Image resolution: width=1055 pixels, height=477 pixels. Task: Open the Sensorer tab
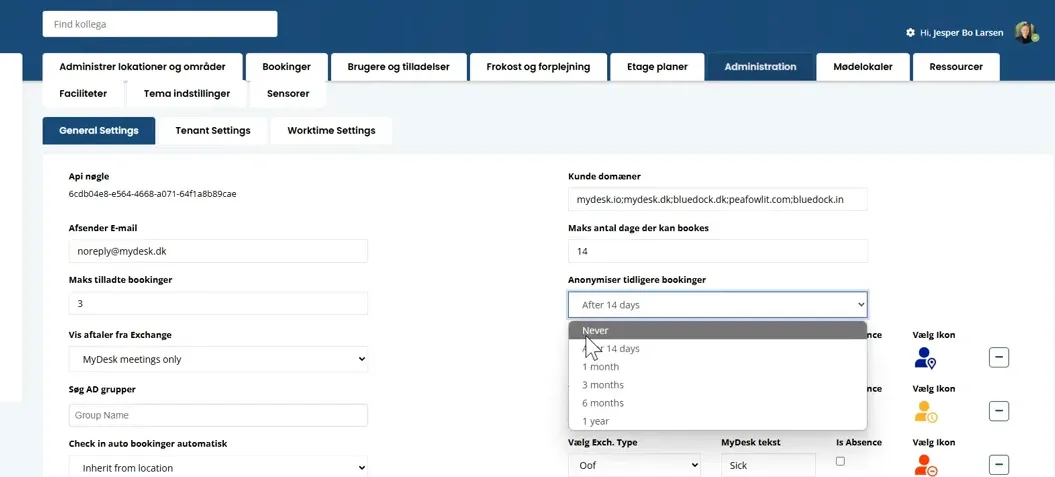[288, 94]
